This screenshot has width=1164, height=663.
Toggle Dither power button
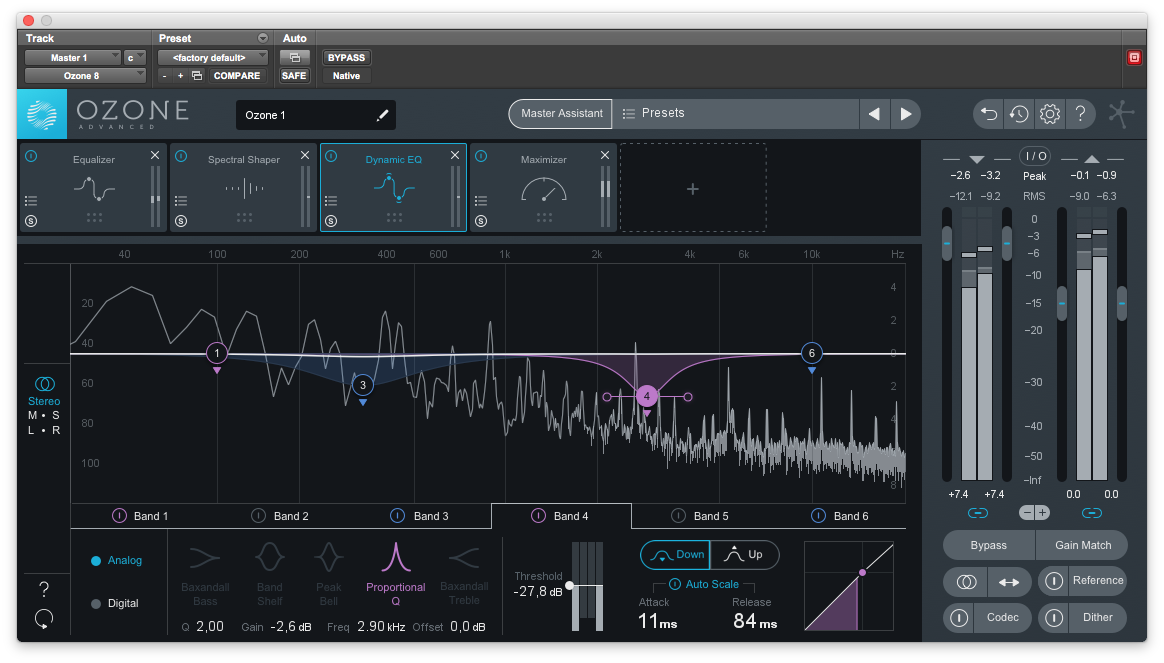coord(1054,618)
